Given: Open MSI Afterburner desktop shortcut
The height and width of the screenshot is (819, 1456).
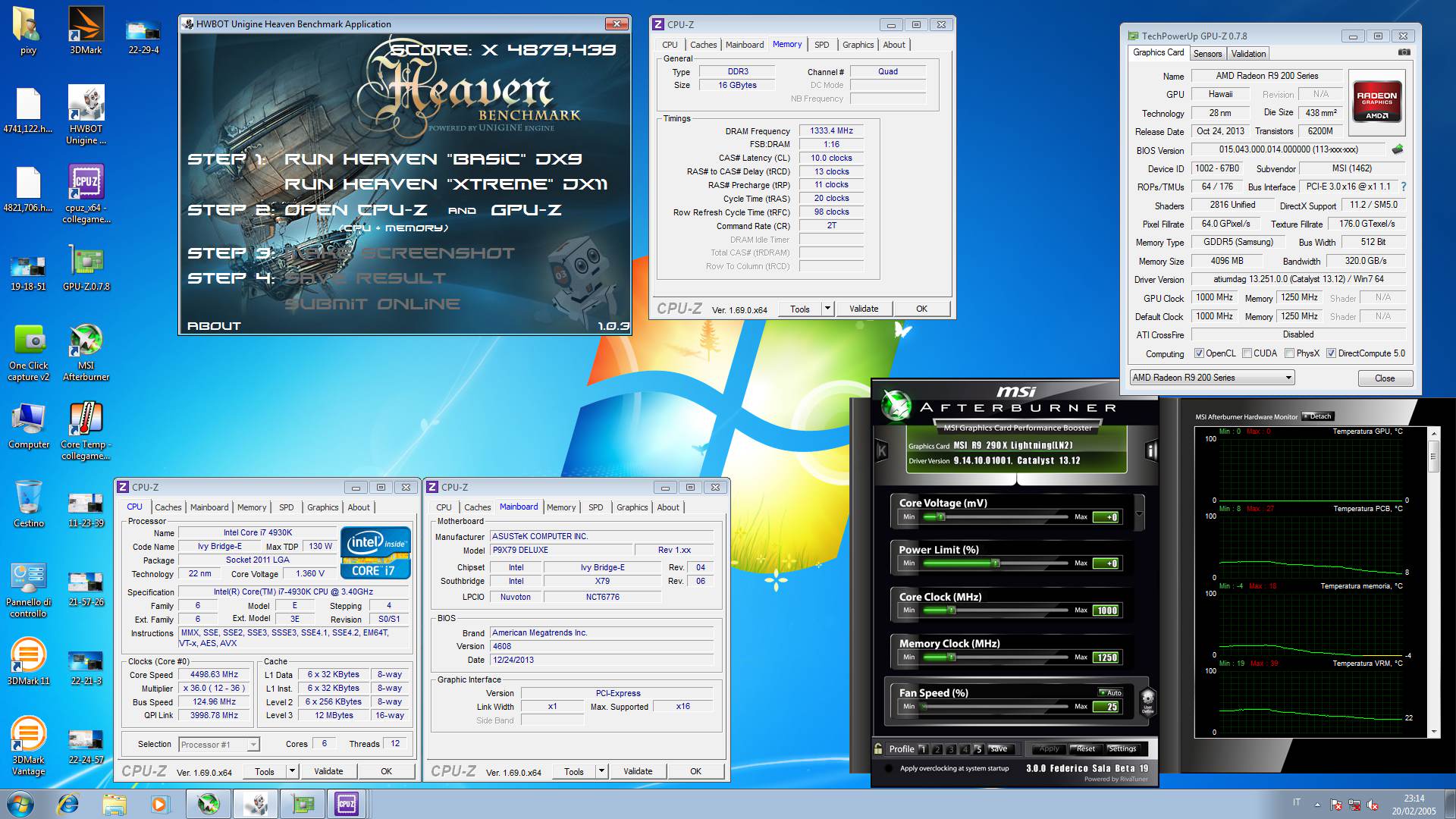Looking at the screenshot, I should [x=86, y=352].
